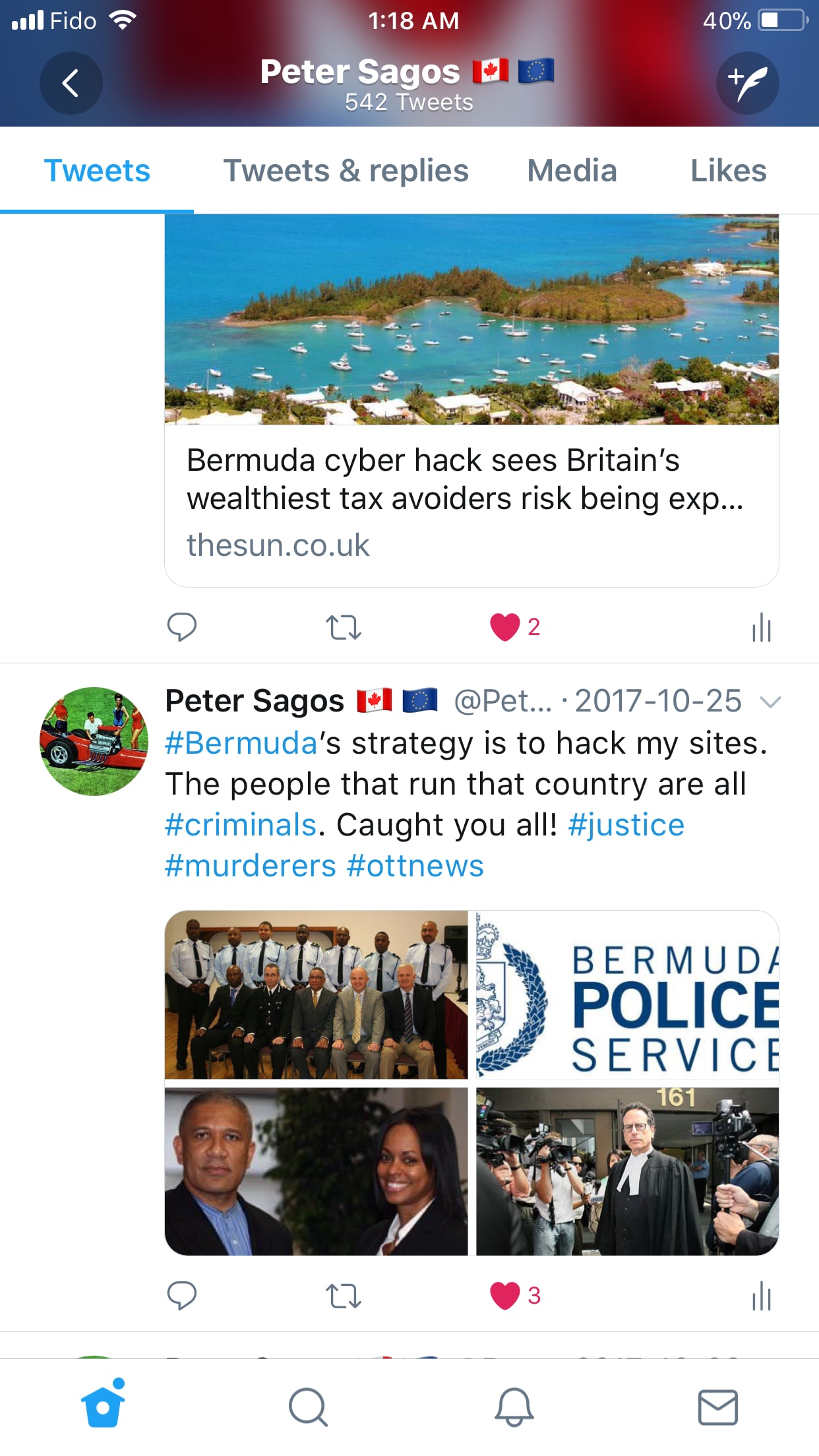This screenshot has width=819, height=1456.
Task: Retweet the #Bermuda strategy tweet
Action: [x=344, y=1296]
